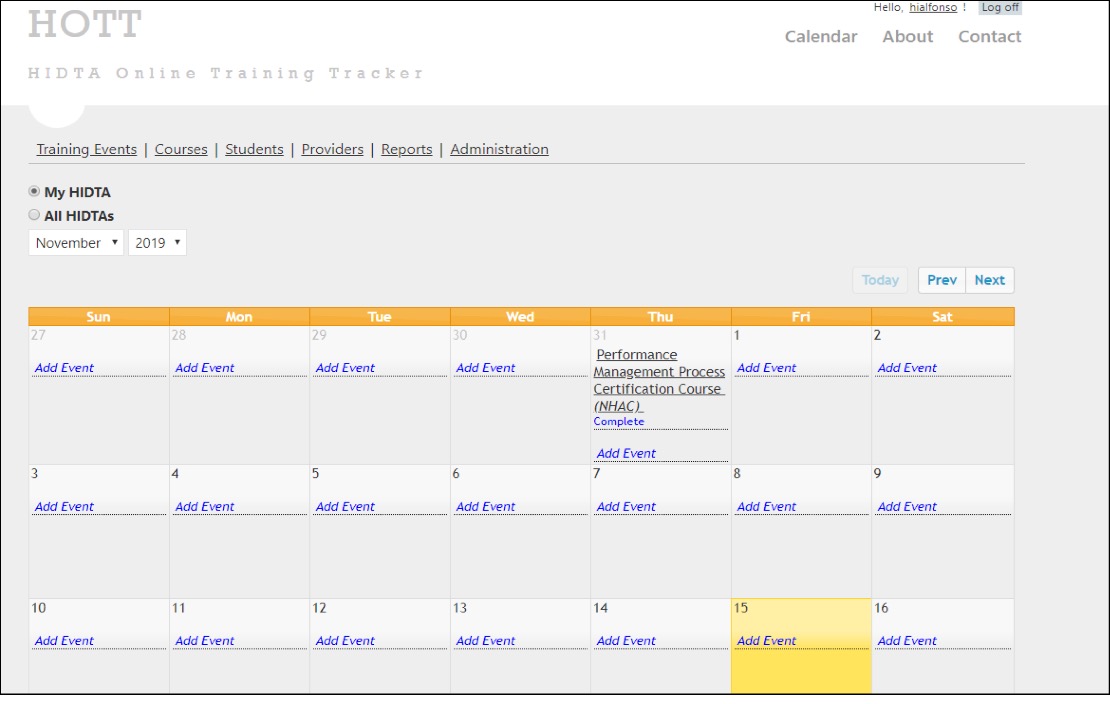1110x704 pixels.
Task: Open the November month dropdown
Action: pyautogui.click(x=76, y=243)
